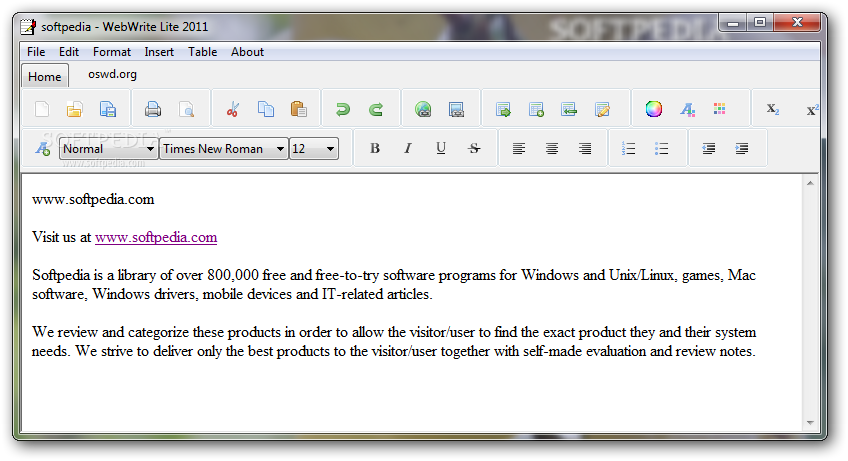
Task: Print the document
Action: (x=153, y=109)
